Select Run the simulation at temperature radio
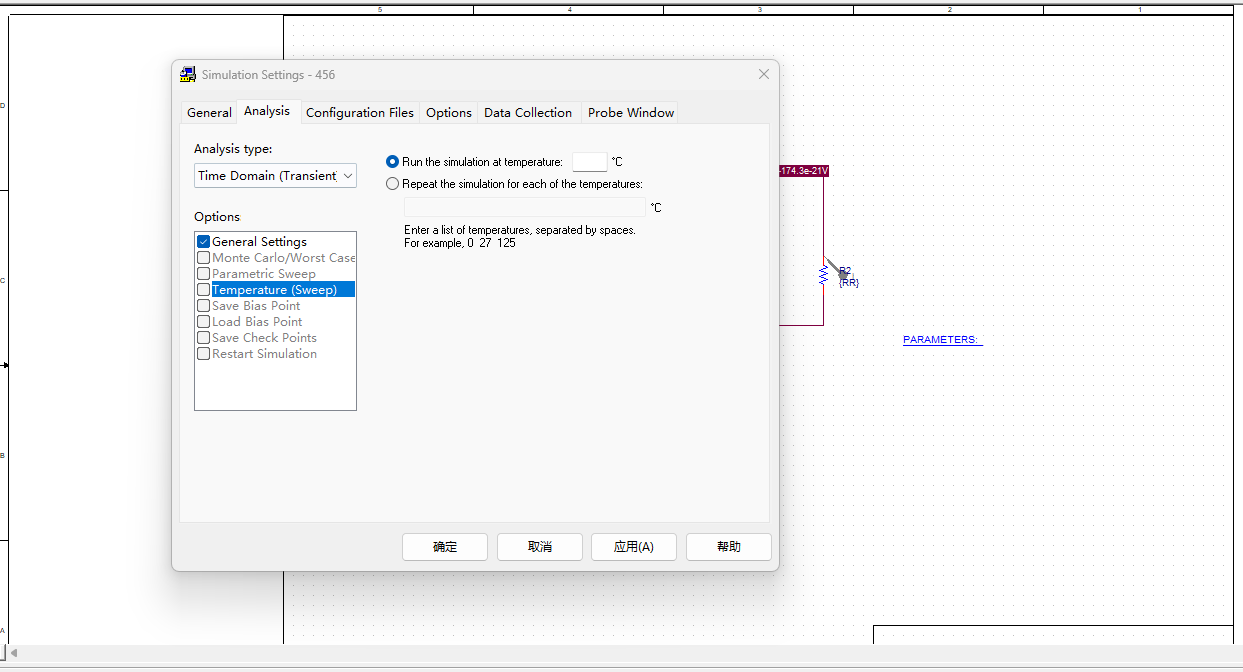1243x672 pixels. pos(392,162)
